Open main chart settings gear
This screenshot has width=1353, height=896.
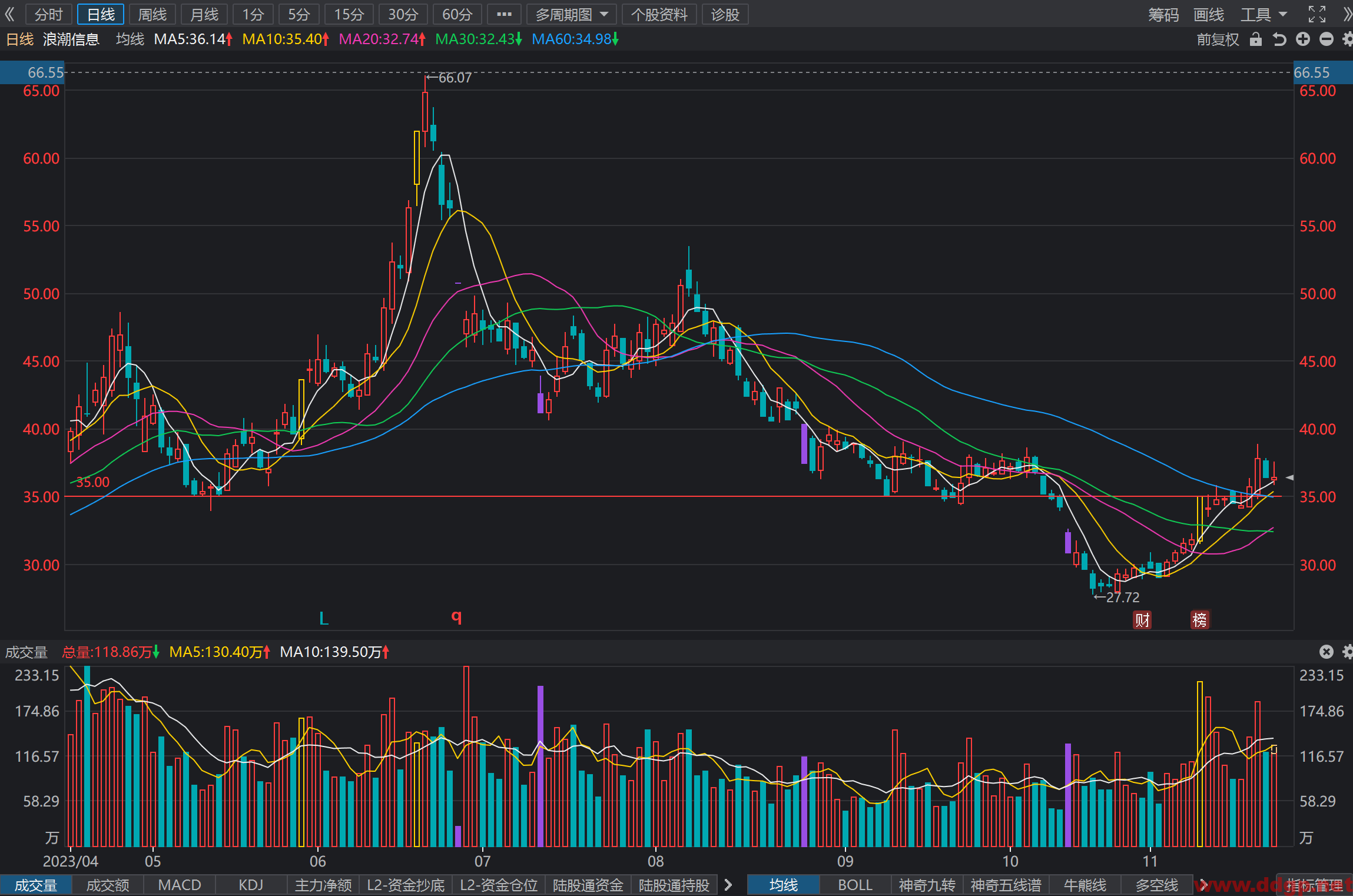click(x=1347, y=39)
